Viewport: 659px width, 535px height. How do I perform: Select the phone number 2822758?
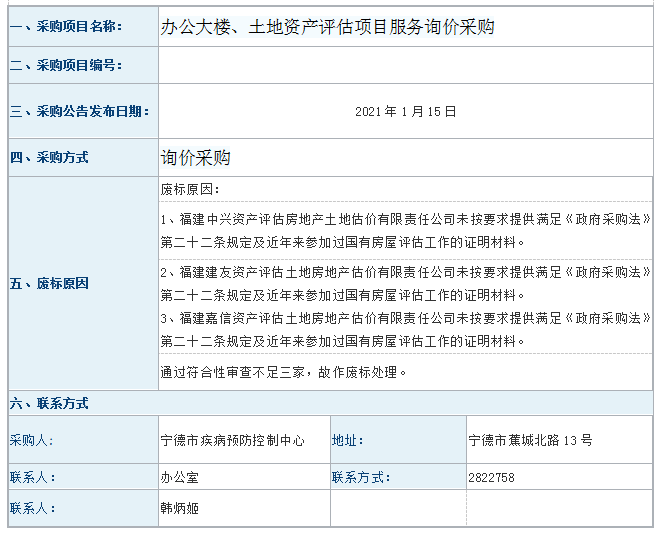[x=491, y=477]
